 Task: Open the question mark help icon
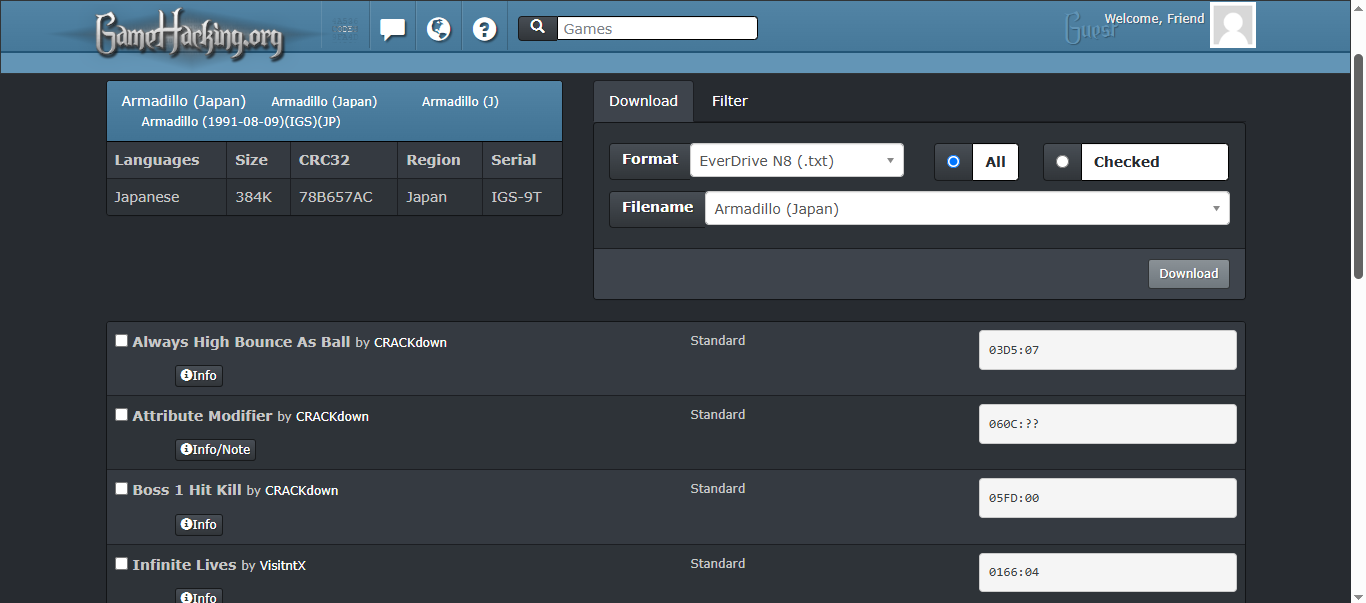pyautogui.click(x=485, y=29)
